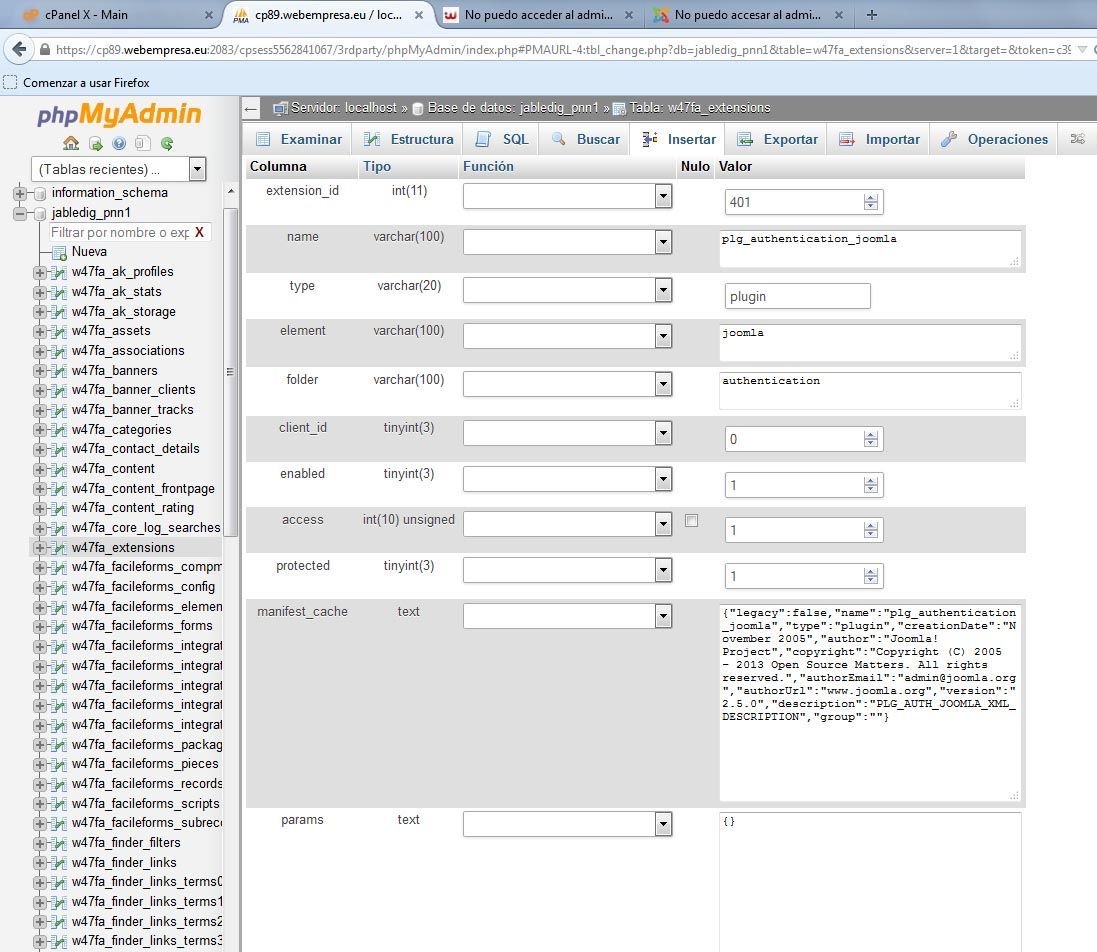Image resolution: width=1097 pixels, height=952 pixels.
Task: Follow the Base de datos: jabledig_pnn1 breadcrumb link
Action: pos(514,108)
